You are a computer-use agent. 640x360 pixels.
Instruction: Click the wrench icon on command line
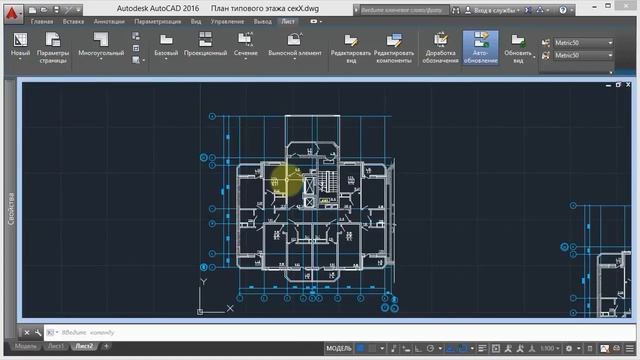click(x=38, y=333)
